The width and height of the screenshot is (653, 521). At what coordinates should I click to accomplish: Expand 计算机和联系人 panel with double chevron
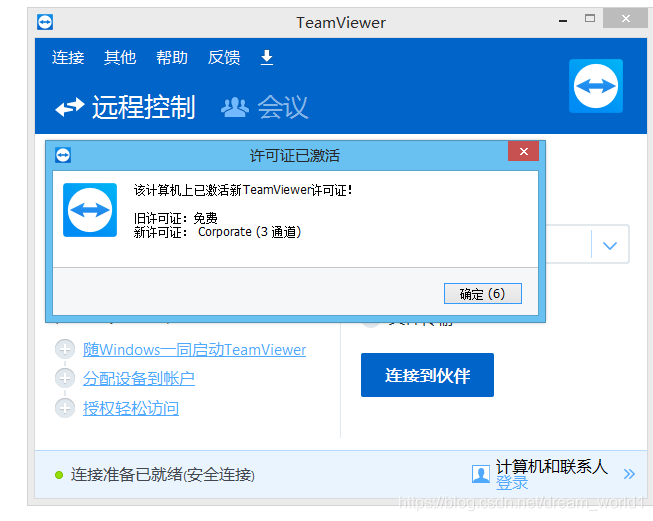(629, 474)
